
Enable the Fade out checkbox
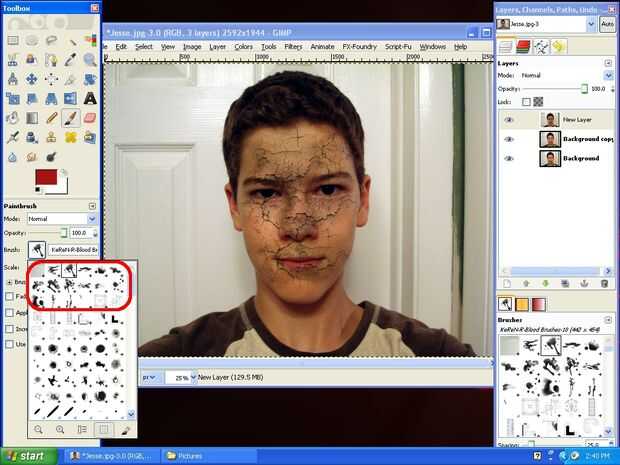coord(9,297)
